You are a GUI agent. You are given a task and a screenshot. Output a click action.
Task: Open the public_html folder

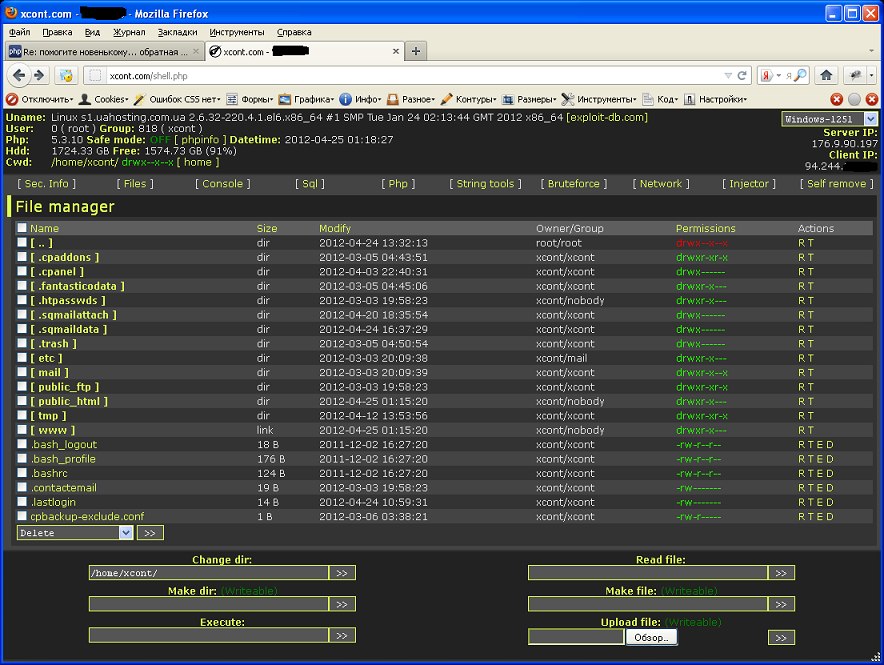pos(69,401)
